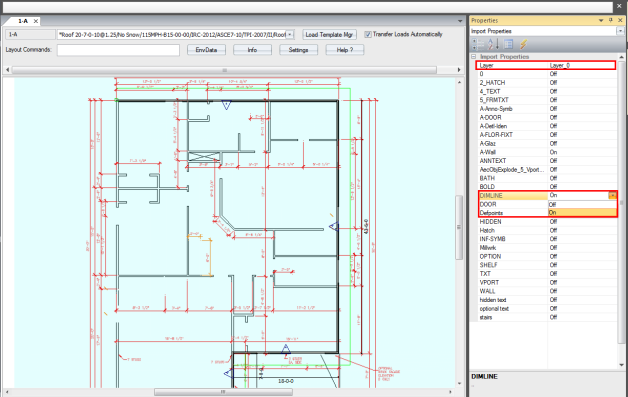Sort properties alphabetically with A-Z icon
The height and width of the screenshot is (397, 628).
click(493, 44)
